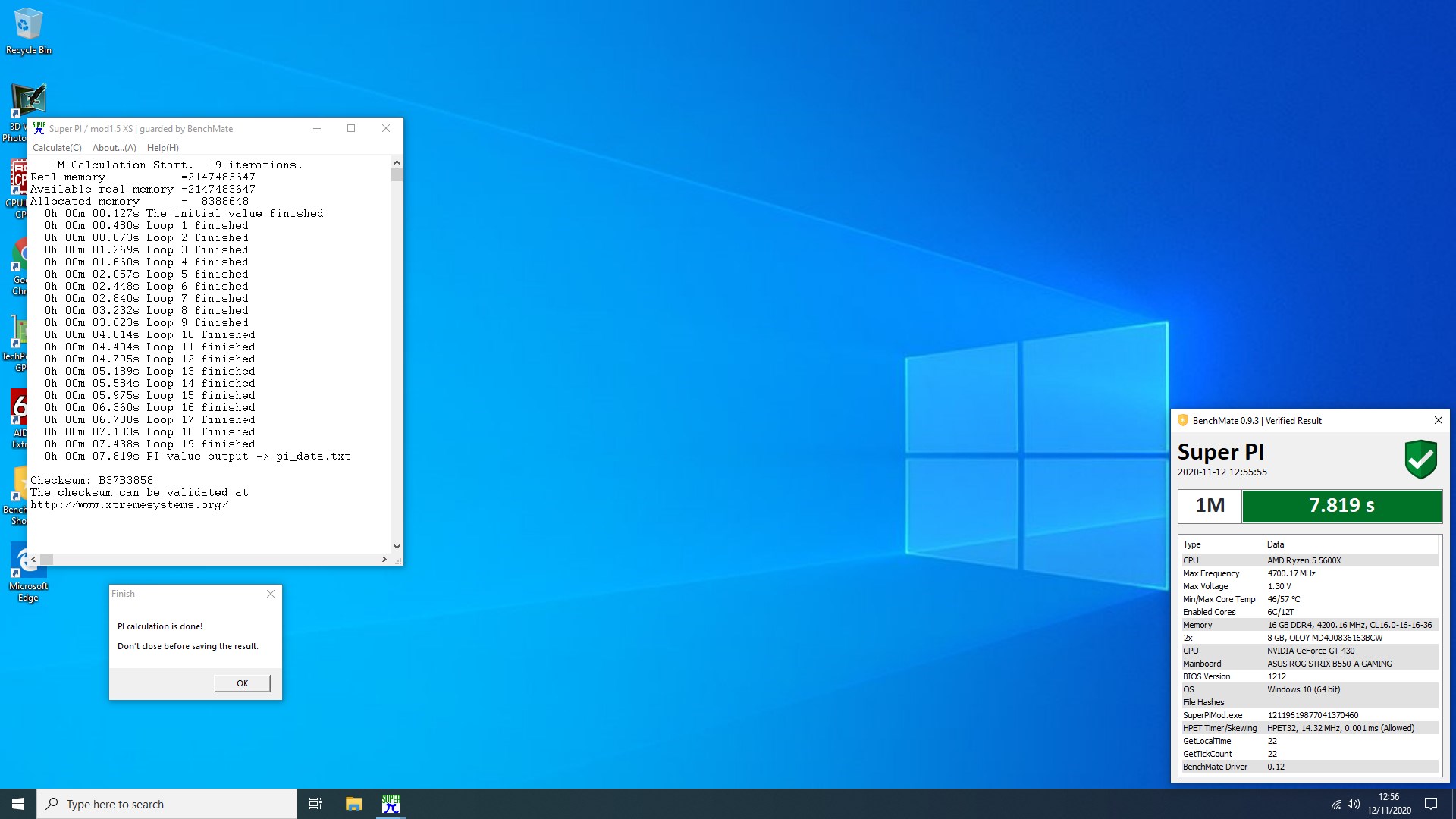Screen dimensions: 1456x819
Task: Select the SuperPiMod.exe file hash row
Action: 1309,715
